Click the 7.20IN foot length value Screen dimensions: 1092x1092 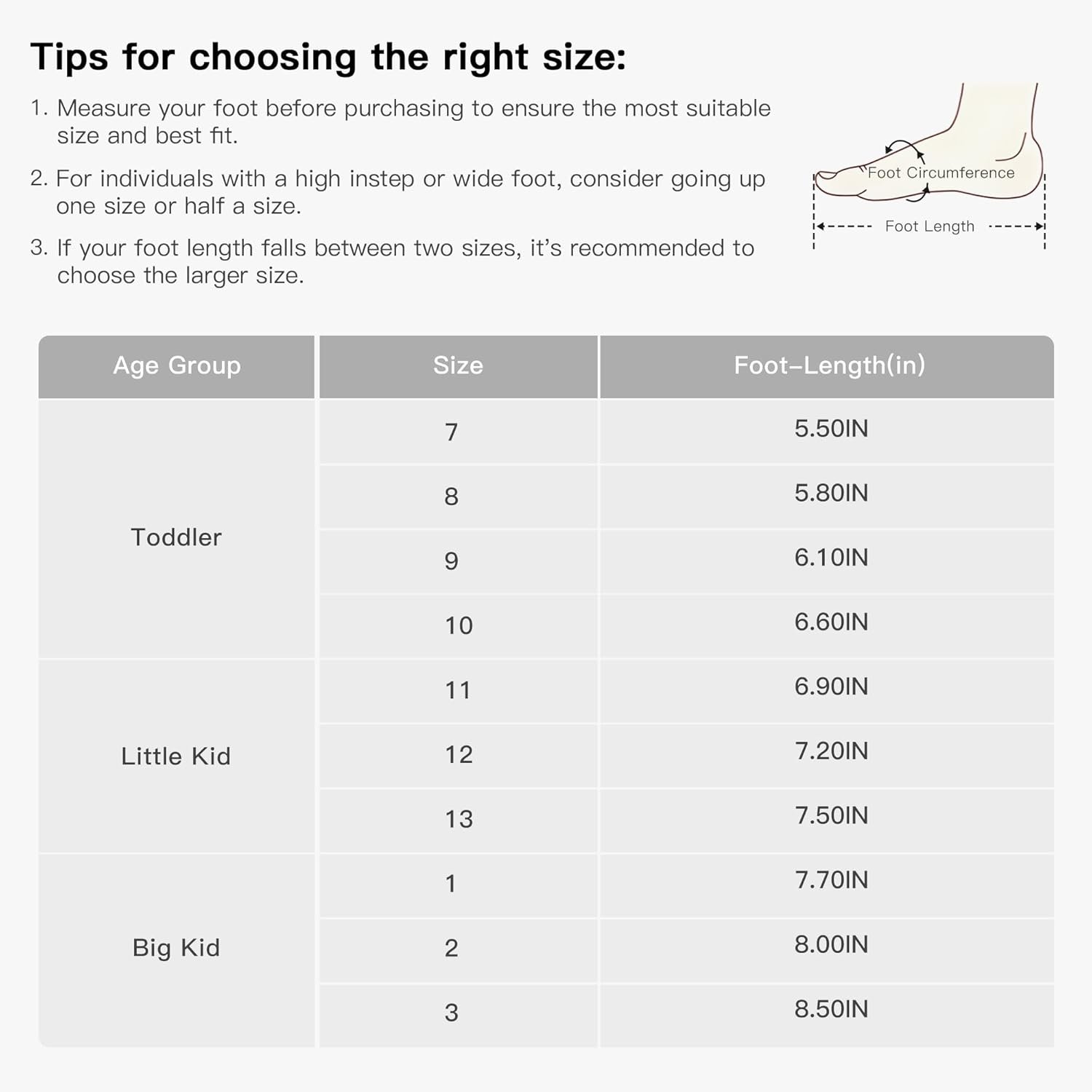click(x=831, y=751)
